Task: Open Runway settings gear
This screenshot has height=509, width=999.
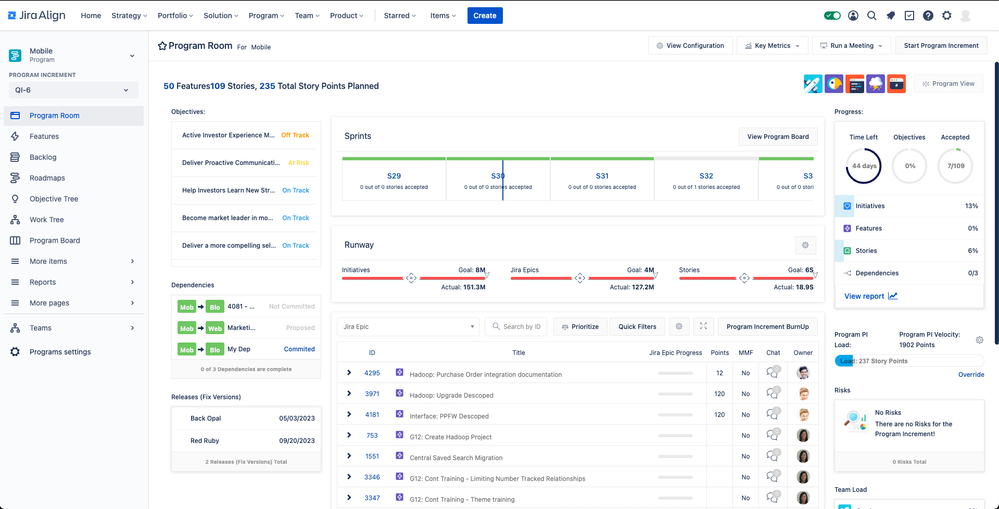Action: click(805, 245)
